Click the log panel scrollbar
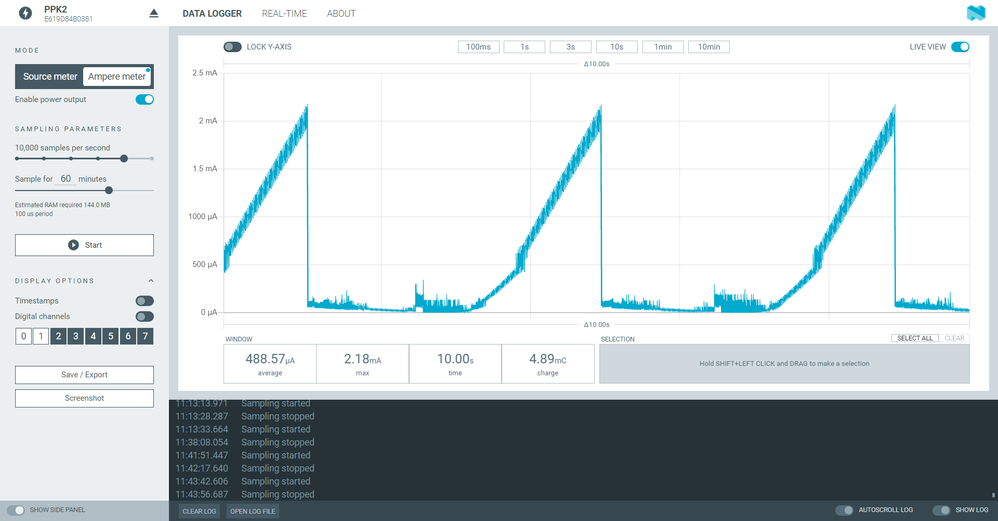 pyautogui.click(x=993, y=495)
